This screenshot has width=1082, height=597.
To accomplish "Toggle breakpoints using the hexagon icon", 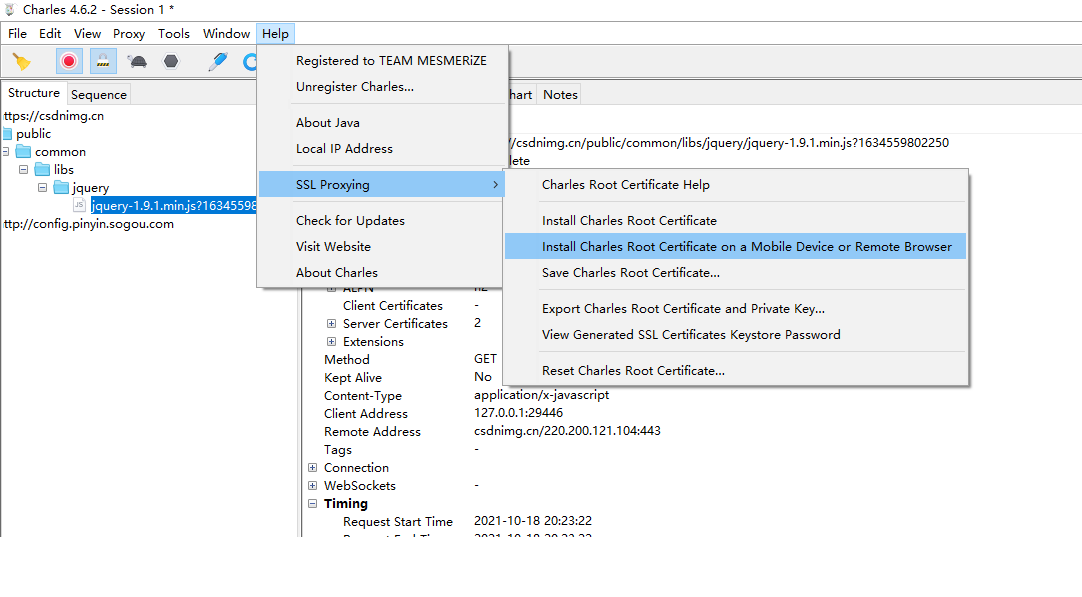I will click(x=171, y=61).
